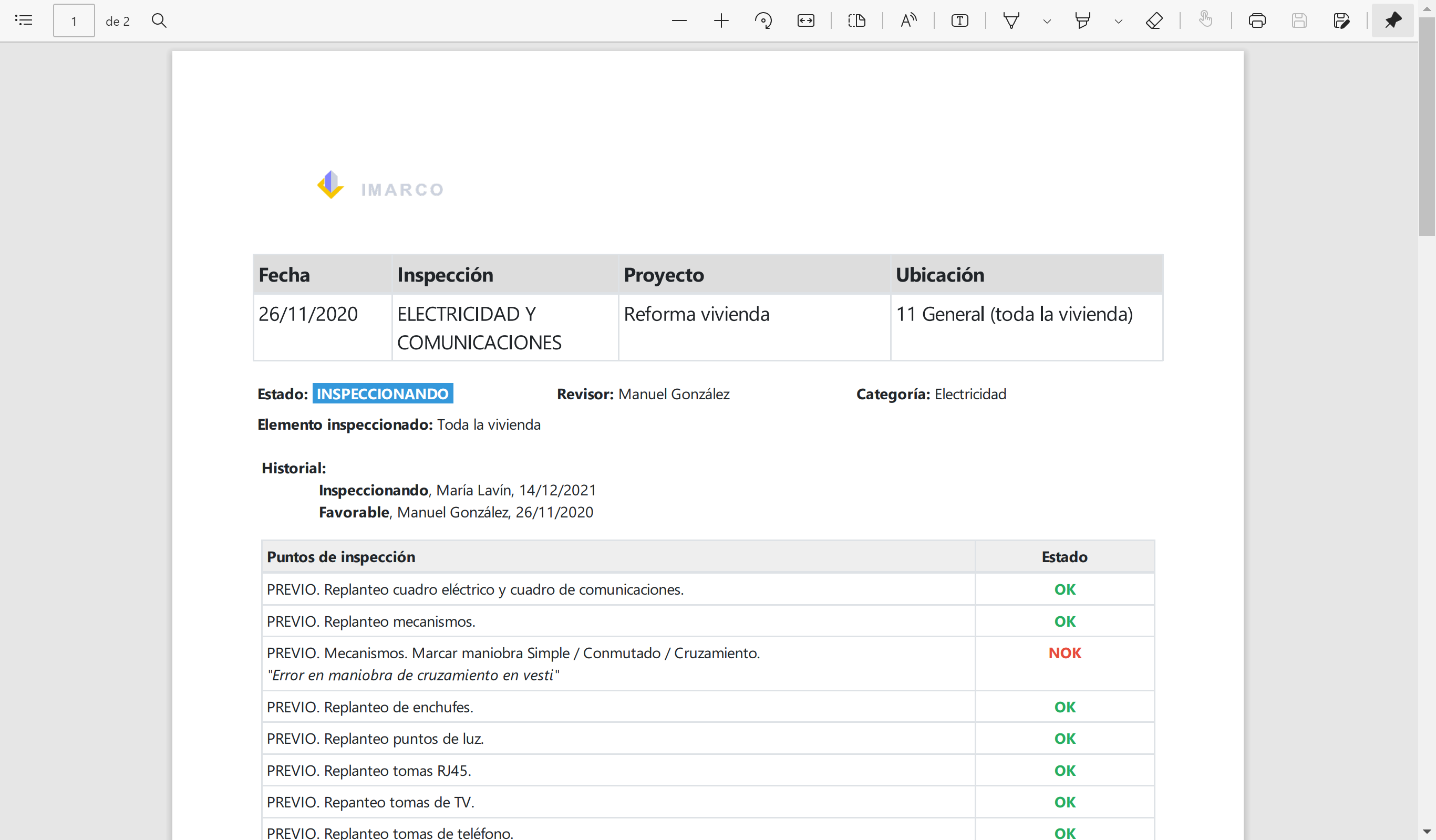Click row 'PREVIO. Repanteo tomas de TV.'
This screenshot has height=840, width=1436.
(x=618, y=802)
